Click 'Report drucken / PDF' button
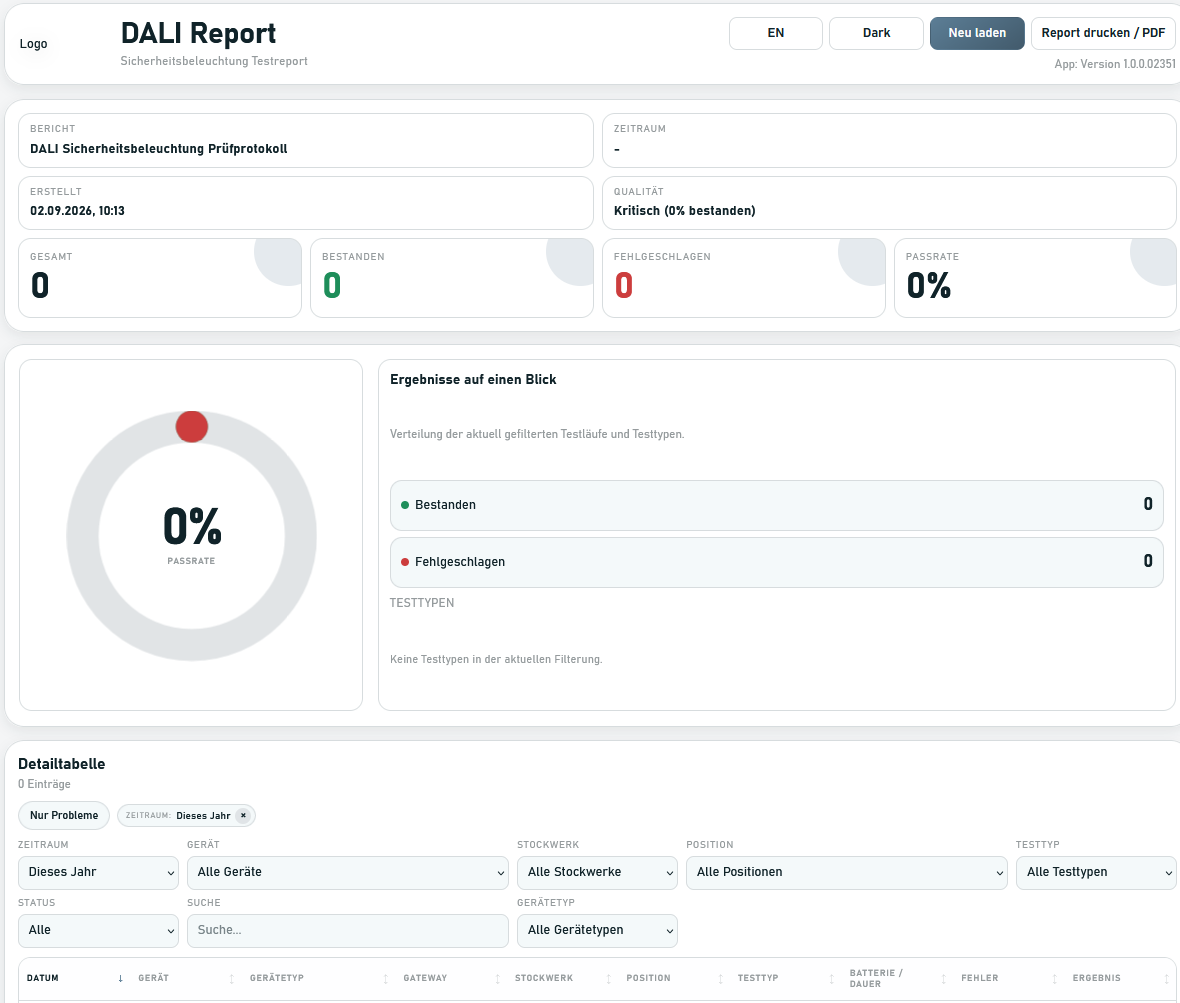Image resolution: width=1180 pixels, height=1003 pixels. (x=1102, y=33)
